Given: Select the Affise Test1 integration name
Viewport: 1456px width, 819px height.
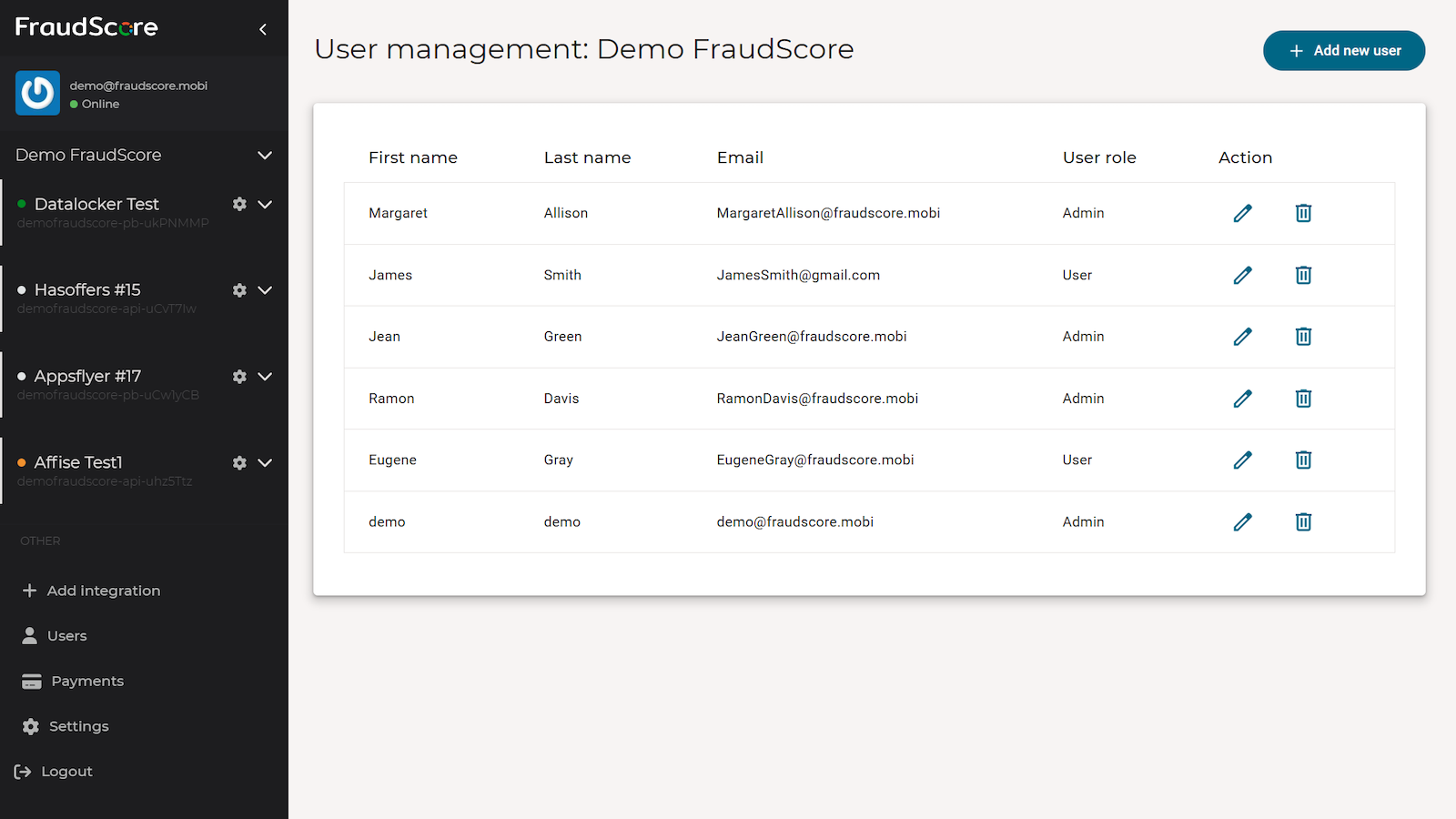Looking at the screenshot, I should coord(78,462).
